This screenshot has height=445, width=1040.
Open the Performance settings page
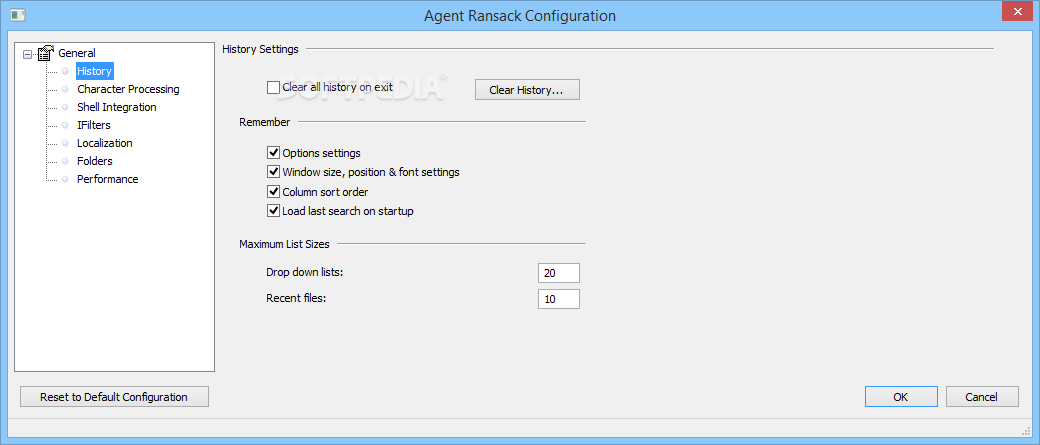click(107, 179)
